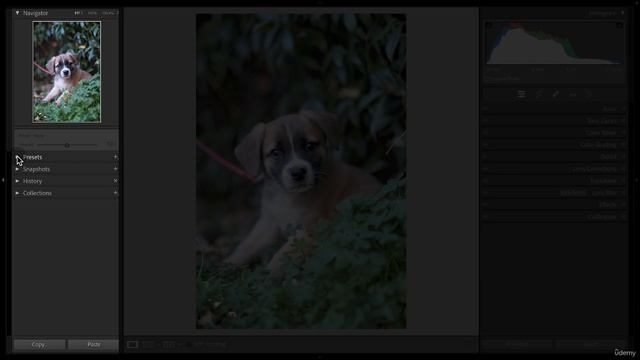Toggle Lens Corrections panel effect visibility
640x360 pixels.
pyautogui.click(x=486, y=169)
